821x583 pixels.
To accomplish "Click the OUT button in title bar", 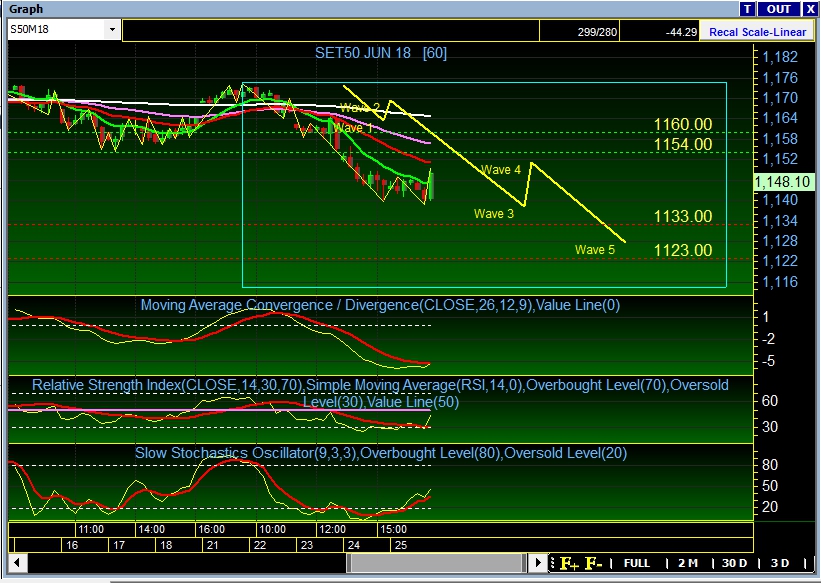I will 778,9.
